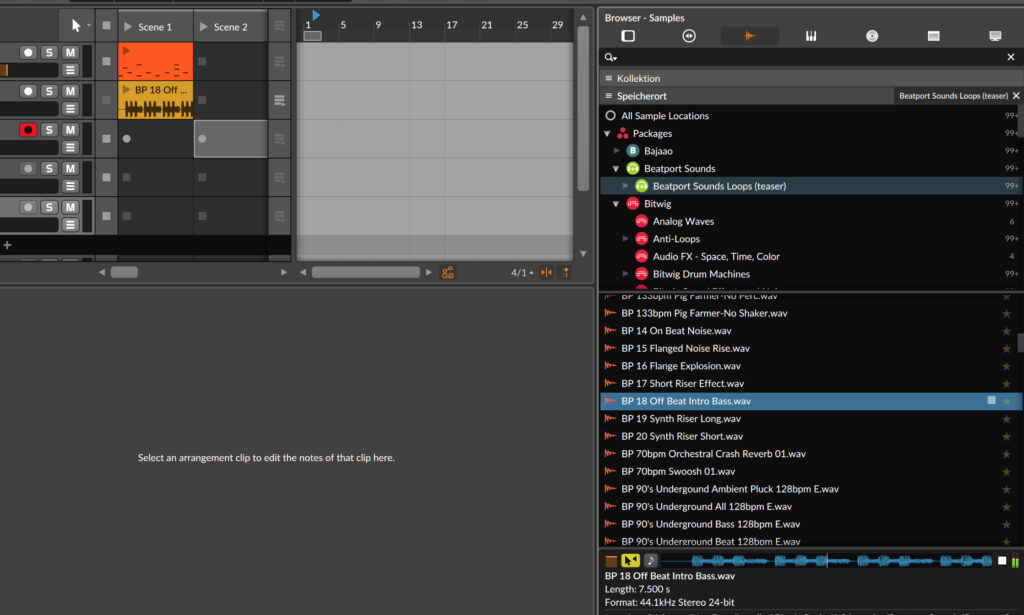Viewport: 1024px width, 615px height.
Task: Solo the first track
Action: click(49, 52)
